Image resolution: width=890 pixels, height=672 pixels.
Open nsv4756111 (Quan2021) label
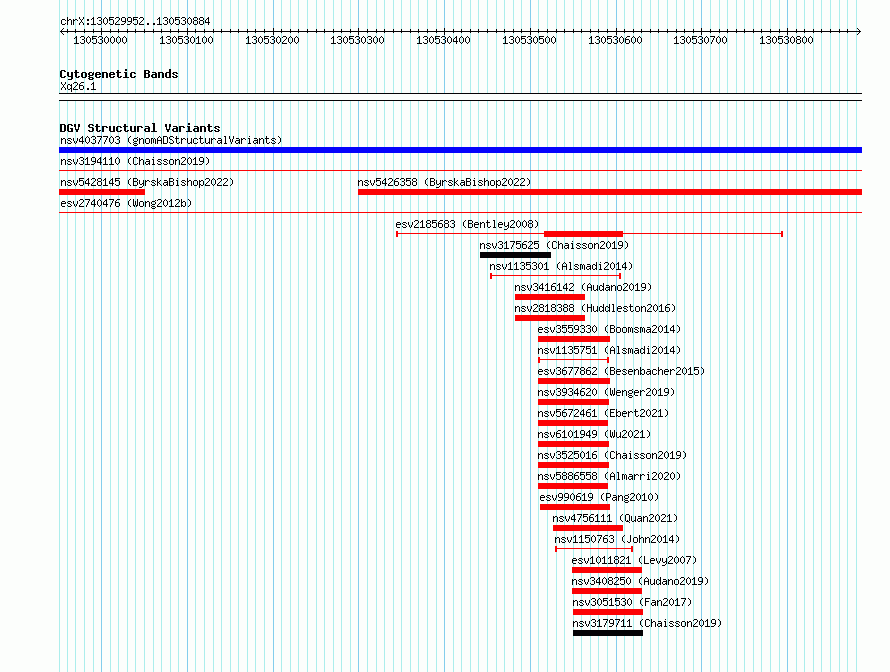pos(615,518)
